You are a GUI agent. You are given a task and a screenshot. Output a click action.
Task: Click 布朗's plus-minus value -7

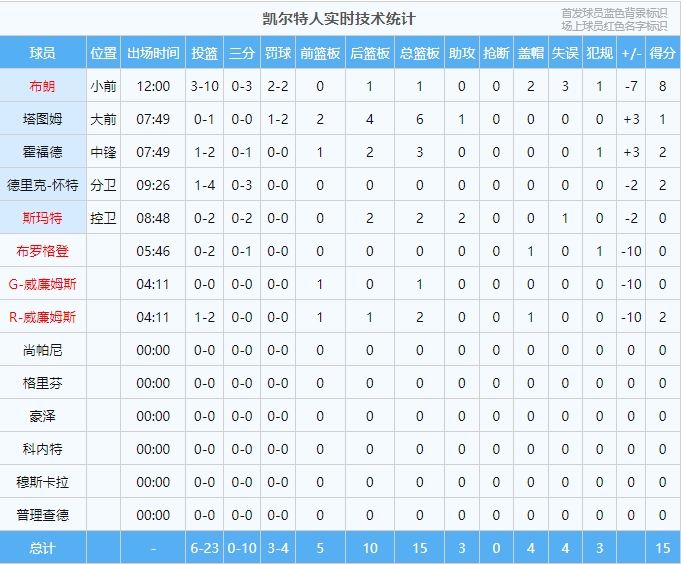[x=631, y=86]
